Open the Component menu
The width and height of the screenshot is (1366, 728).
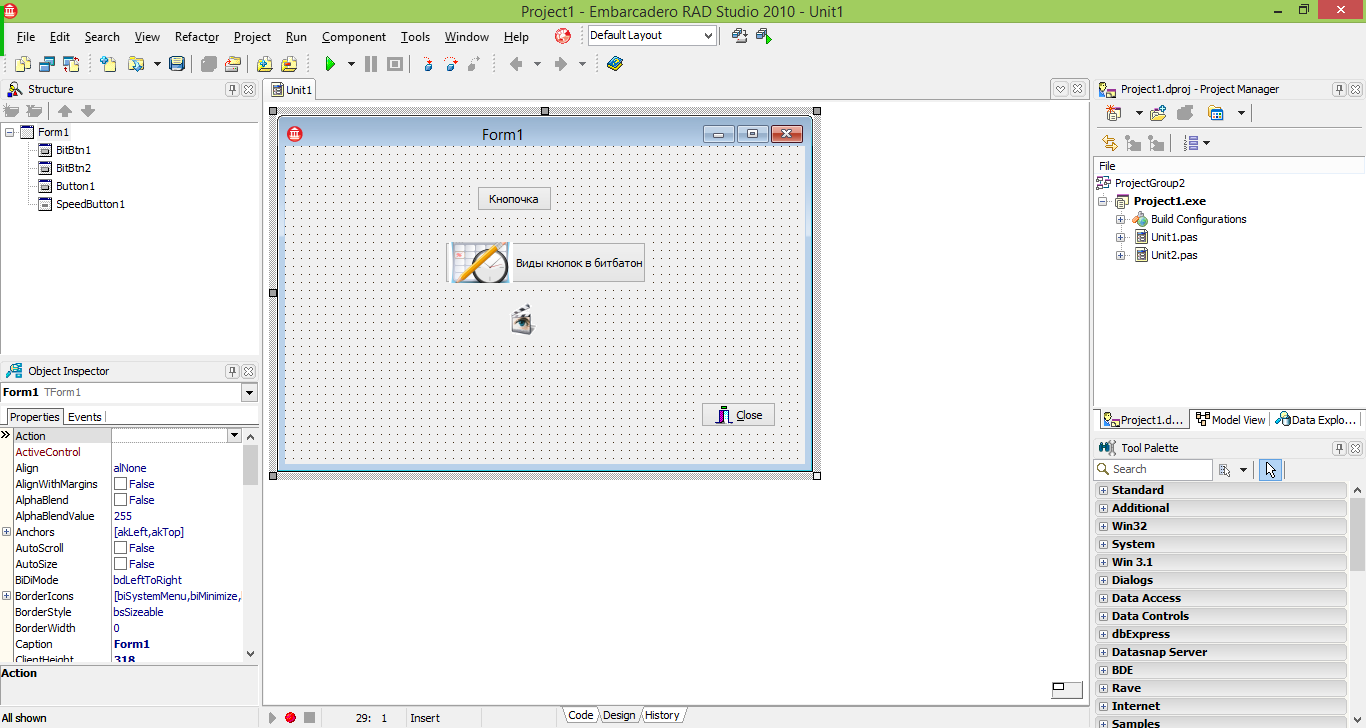354,37
